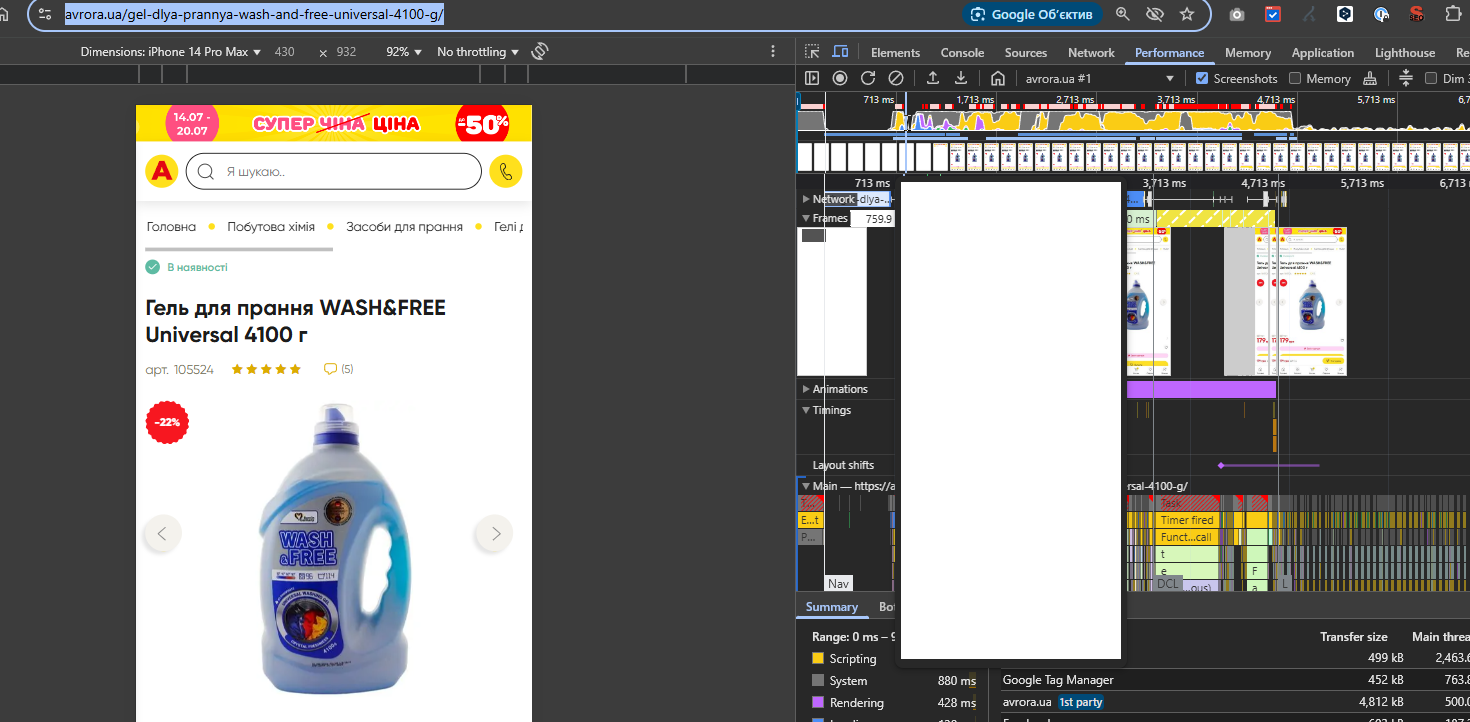Click the reload and record icon
The image size is (1470, 722).
(x=868, y=78)
